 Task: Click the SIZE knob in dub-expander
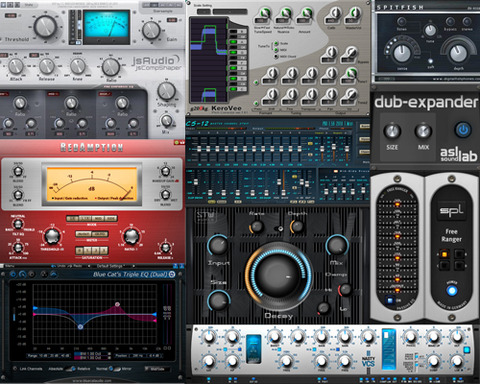392,131
